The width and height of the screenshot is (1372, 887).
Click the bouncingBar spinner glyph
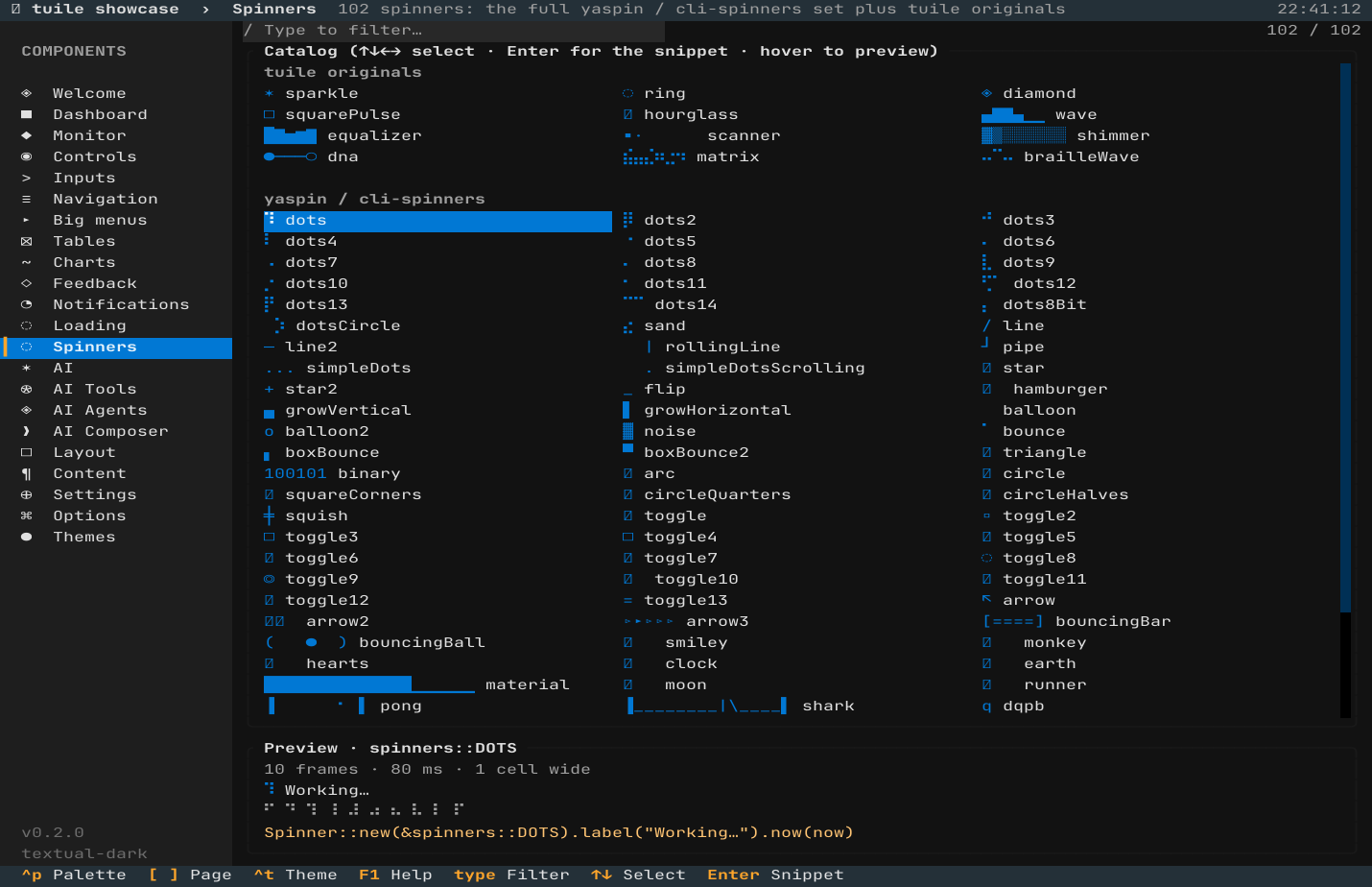click(1013, 621)
